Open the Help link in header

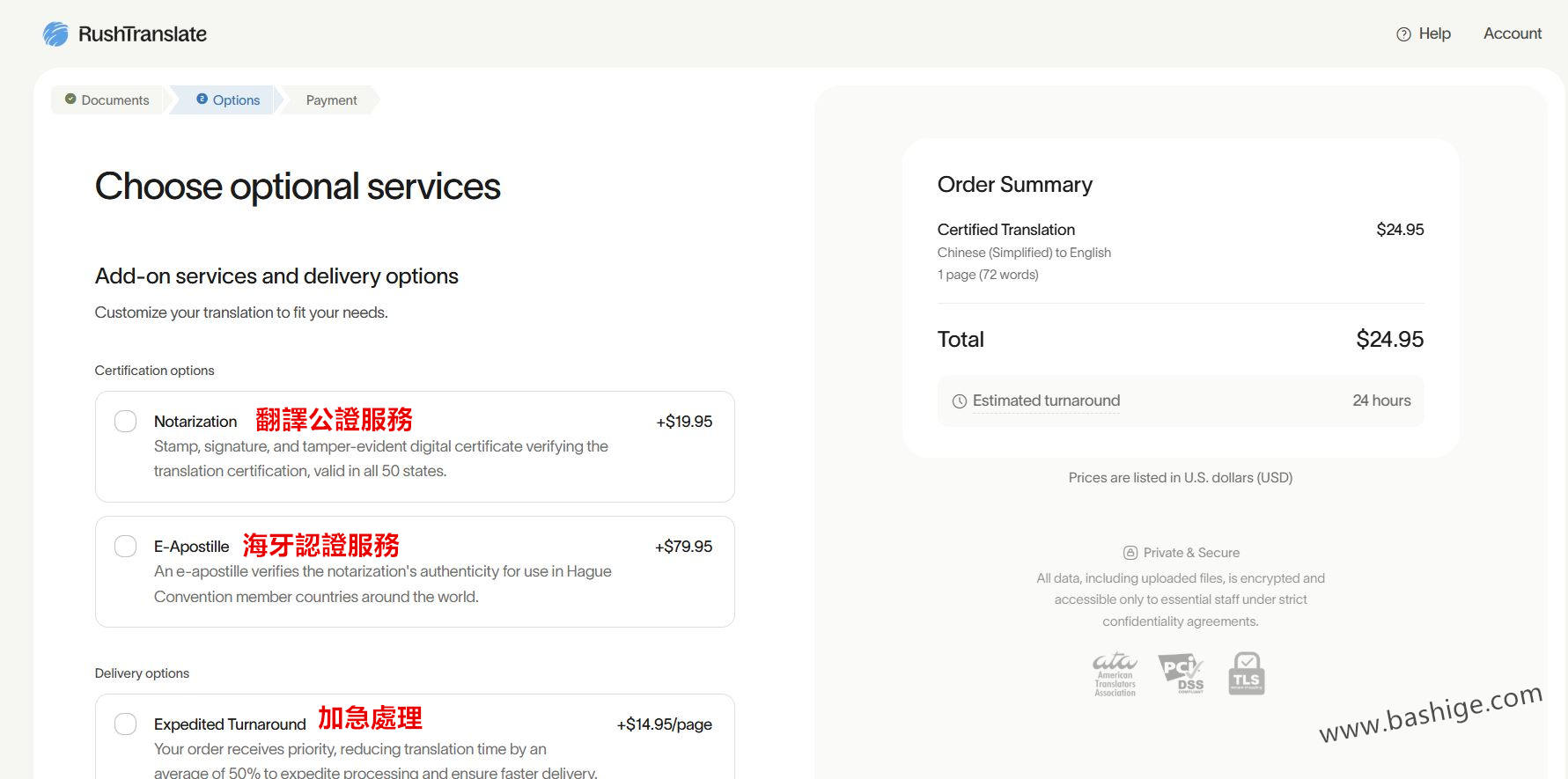click(x=1434, y=33)
